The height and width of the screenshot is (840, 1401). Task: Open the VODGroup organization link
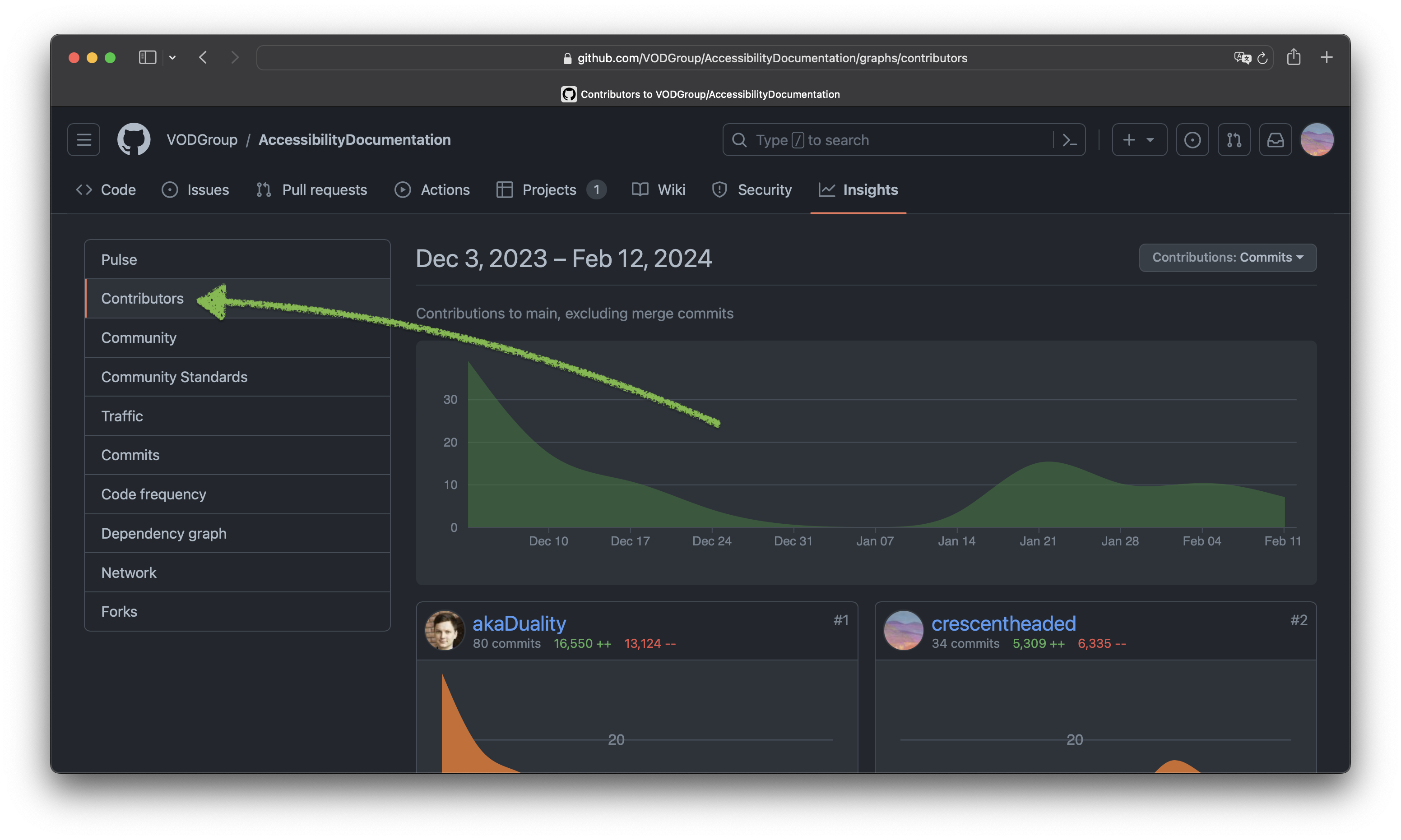coord(202,140)
